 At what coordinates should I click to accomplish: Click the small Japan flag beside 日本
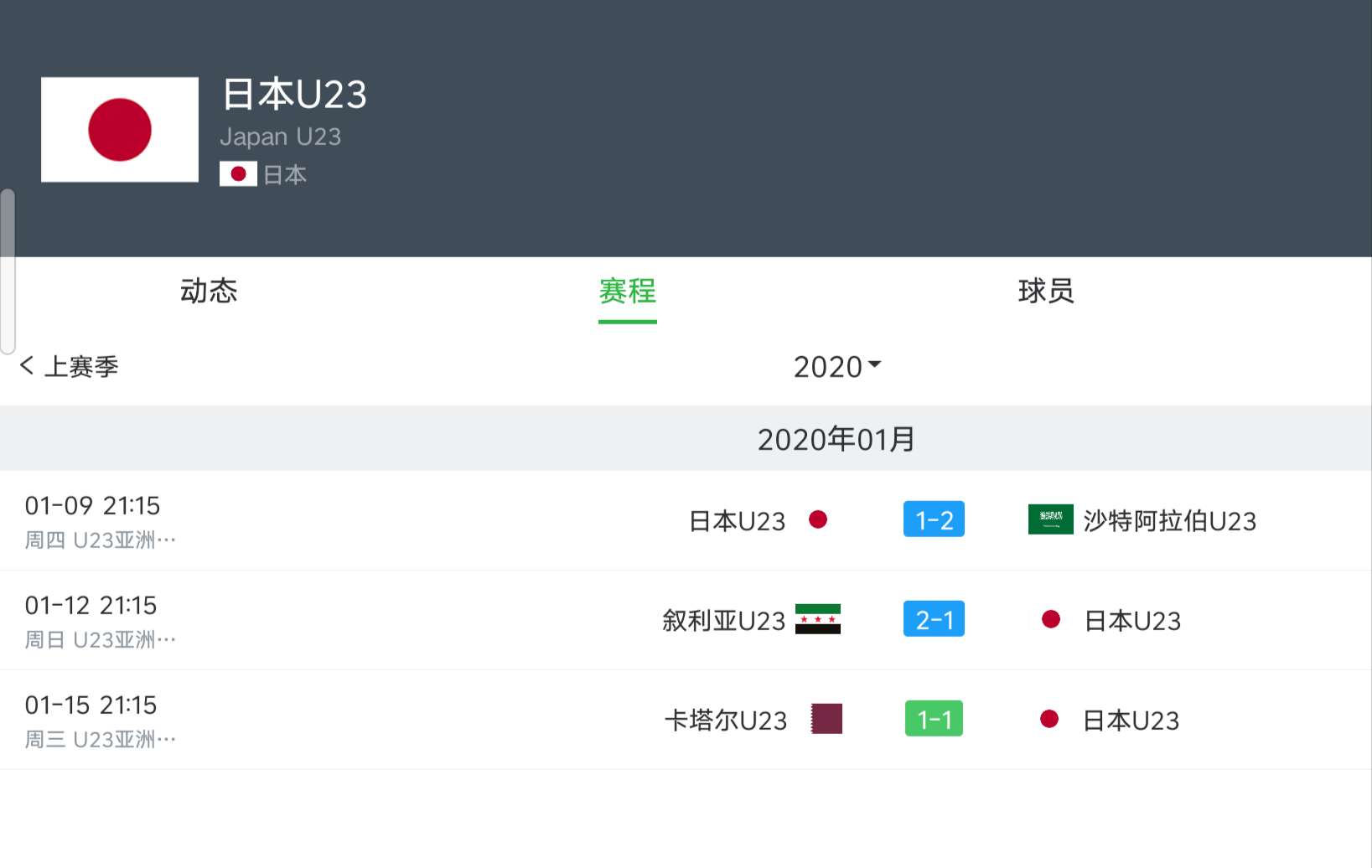(x=238, y=173)
